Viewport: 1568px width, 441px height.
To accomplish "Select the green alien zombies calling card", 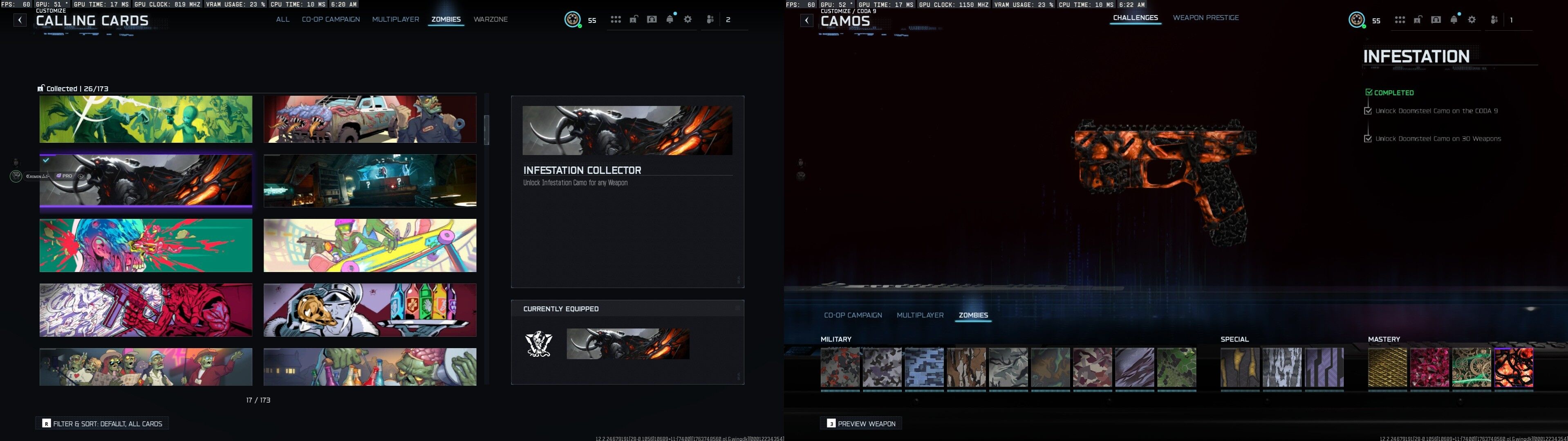I will click(x=146, y=119).
